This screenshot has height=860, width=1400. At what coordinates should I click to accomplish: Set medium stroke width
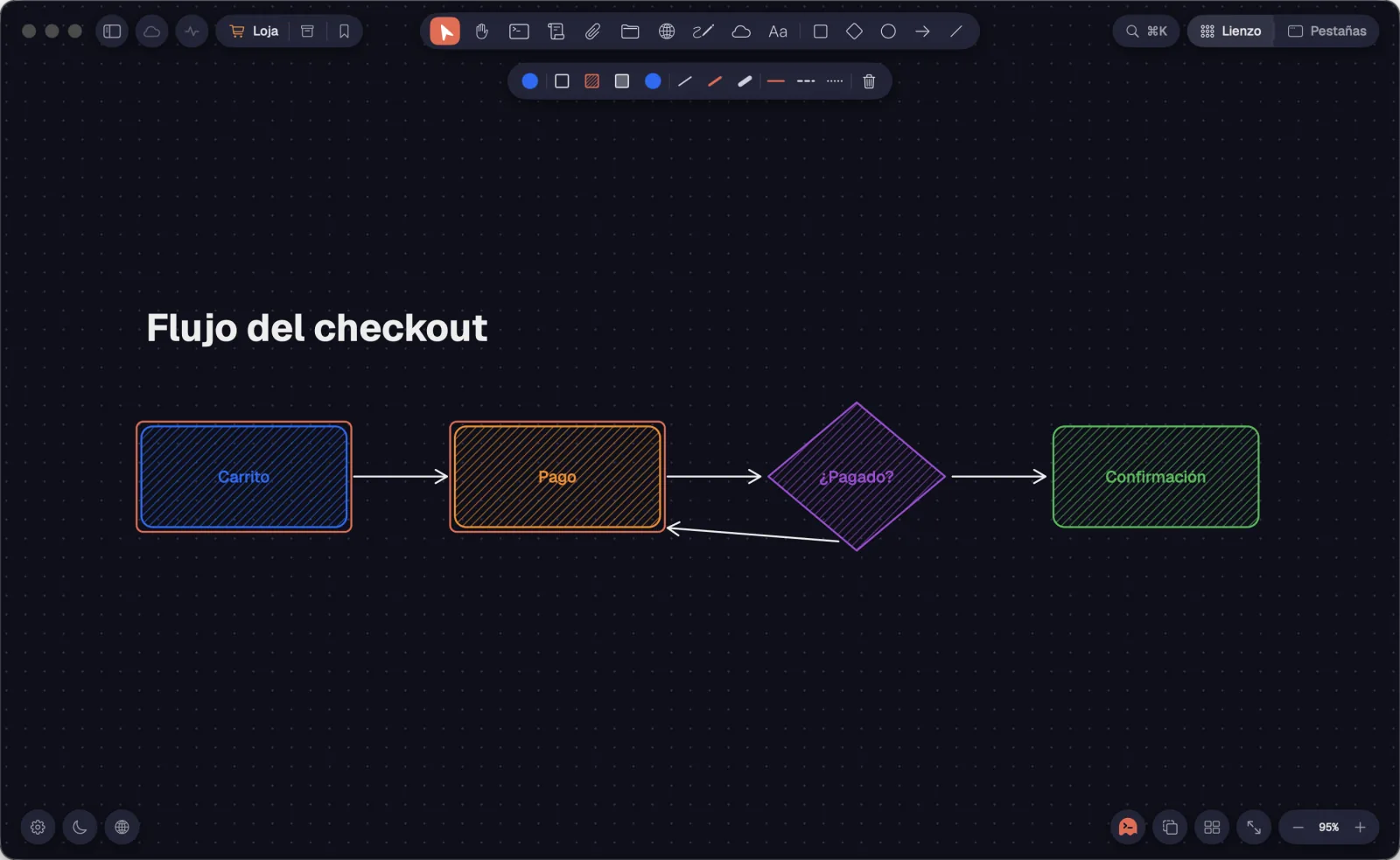[x=715, y=81]
